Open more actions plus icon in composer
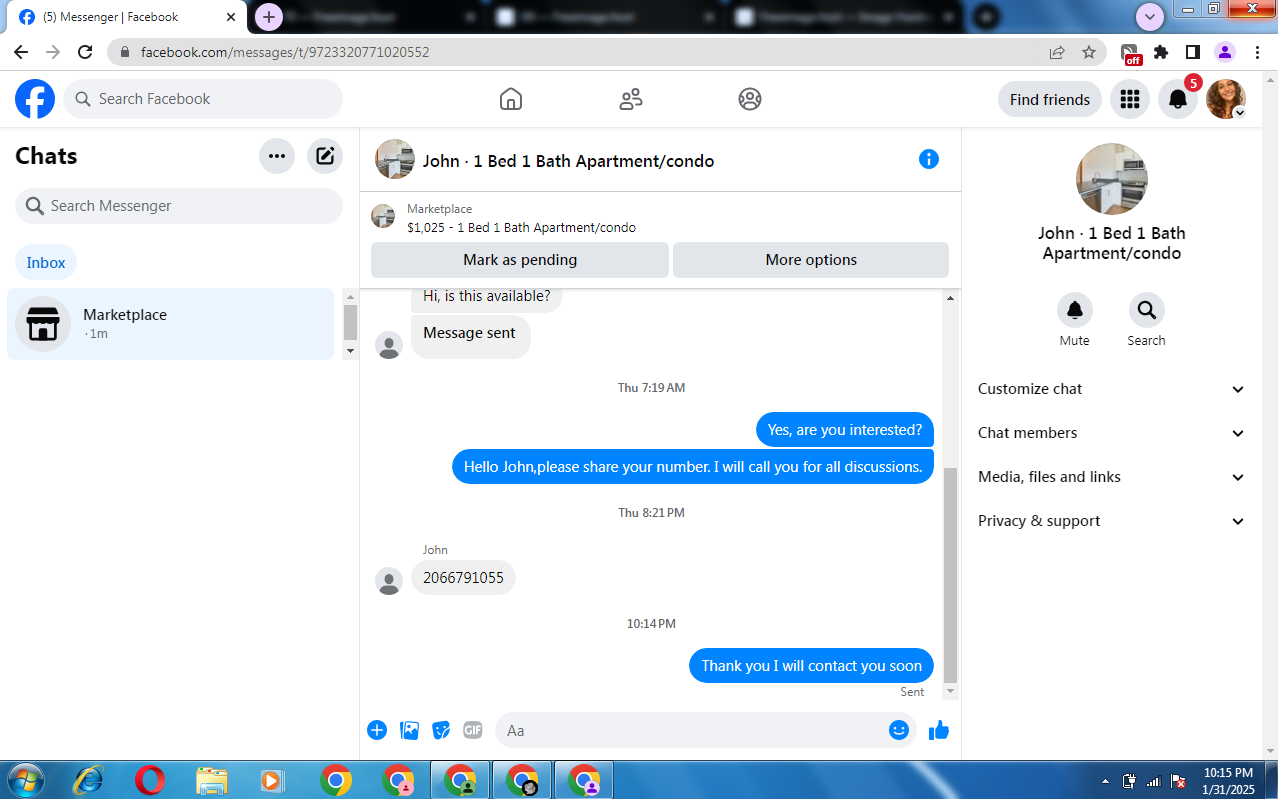 point(377,730)
